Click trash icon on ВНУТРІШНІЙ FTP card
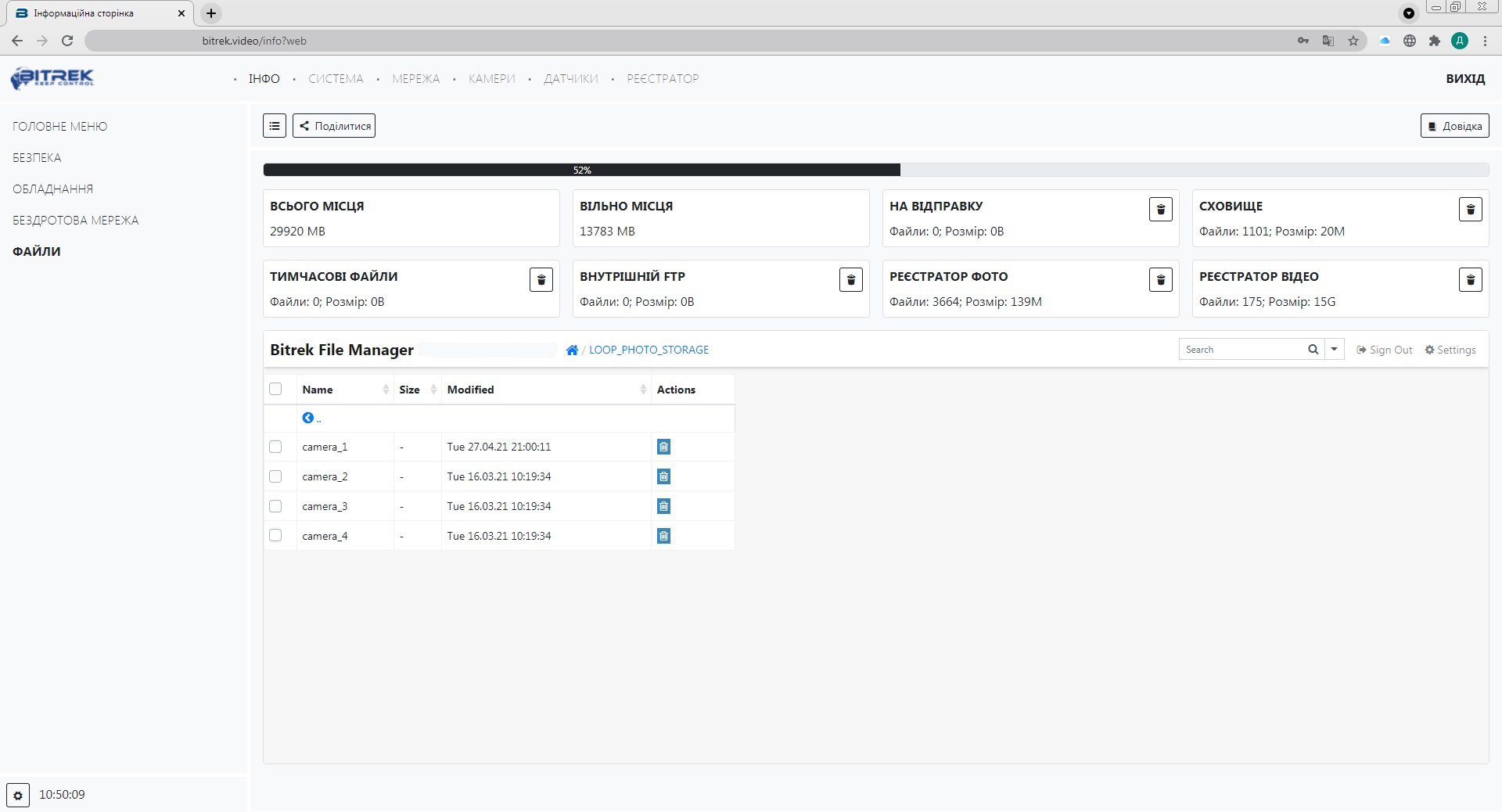 [850, 280]
